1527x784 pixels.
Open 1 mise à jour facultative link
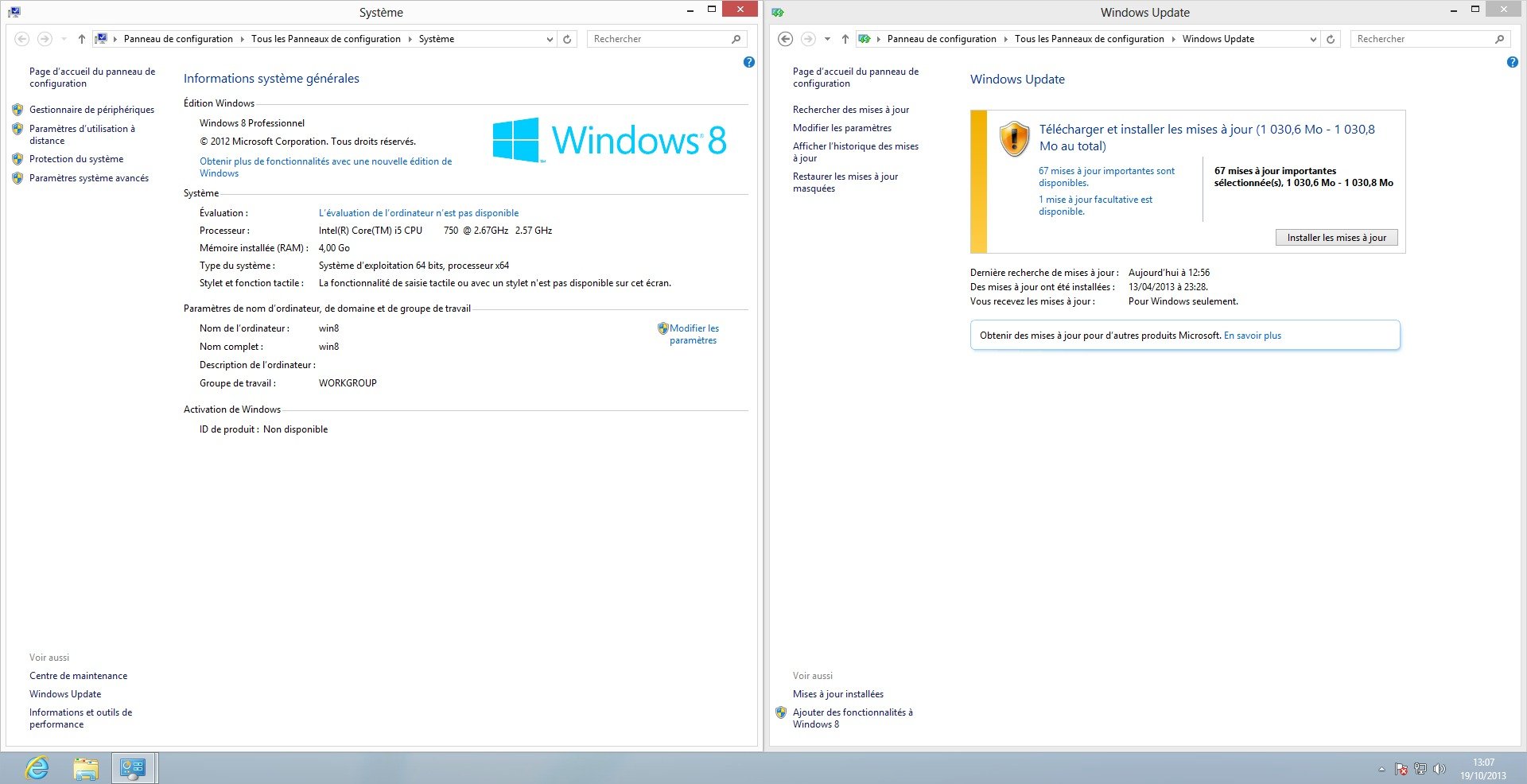point(1095,205)
